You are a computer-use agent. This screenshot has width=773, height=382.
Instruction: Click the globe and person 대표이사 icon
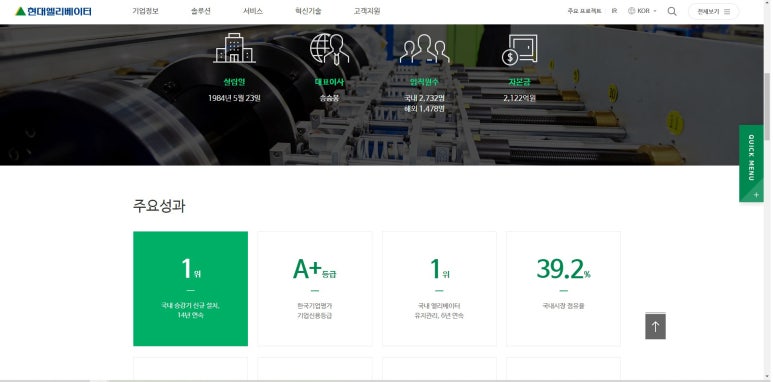point(329,49)
